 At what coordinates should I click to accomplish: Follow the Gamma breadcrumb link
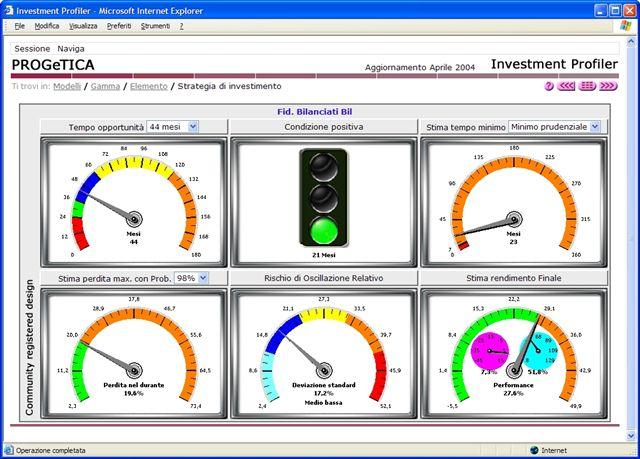point(105,86)
